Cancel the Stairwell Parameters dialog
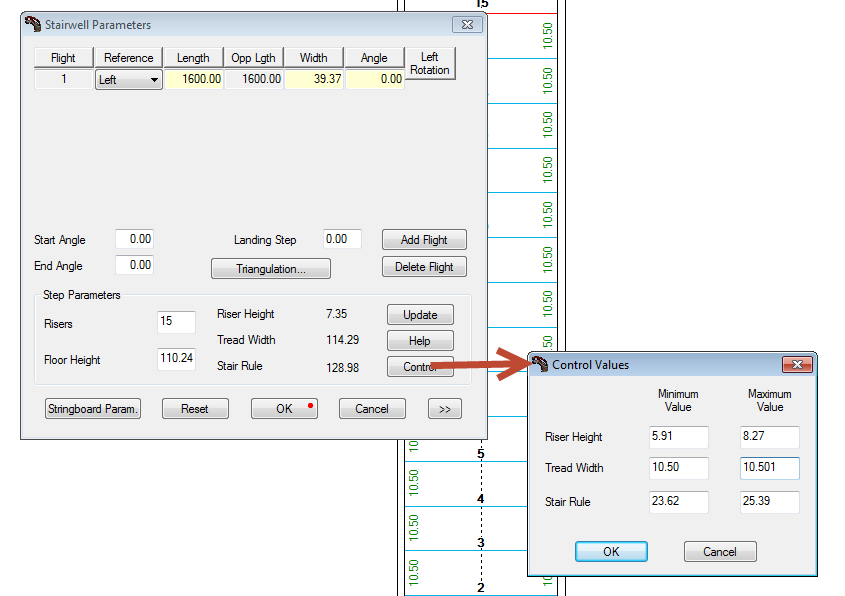Viewport: 845px width, 596px height. point(372,409)
